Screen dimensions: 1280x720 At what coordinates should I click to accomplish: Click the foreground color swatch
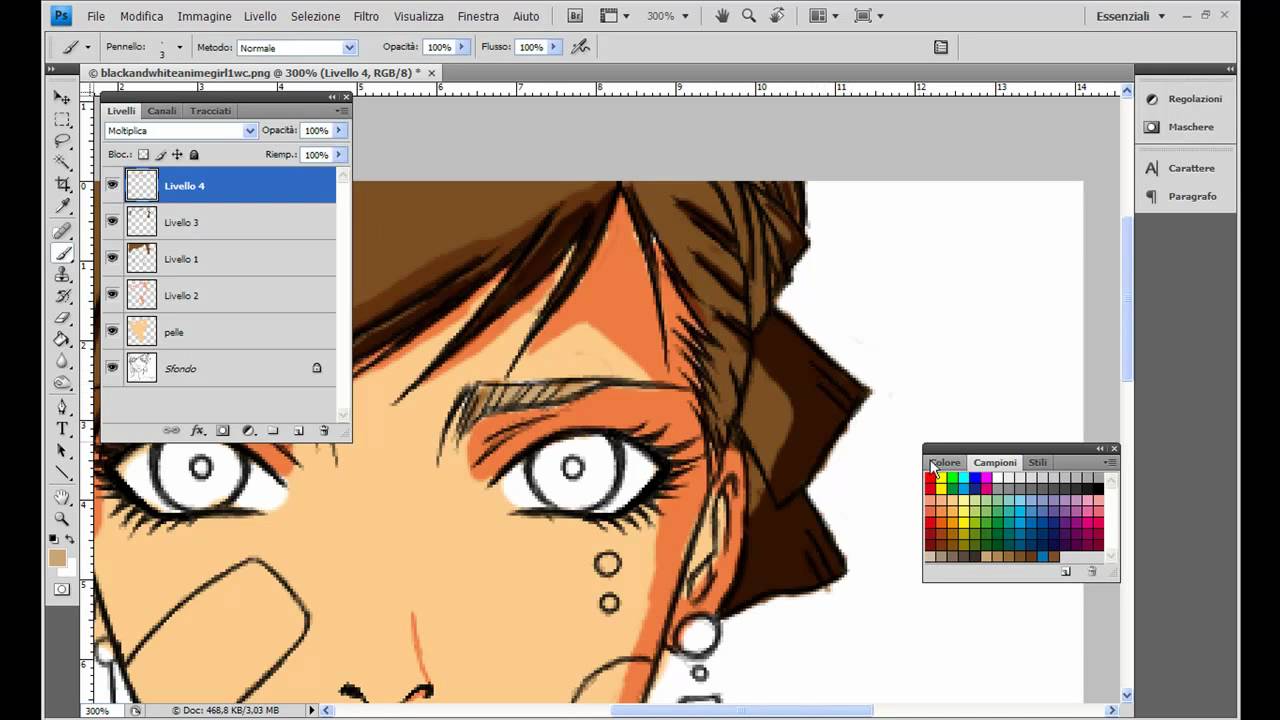click(57, 558)
